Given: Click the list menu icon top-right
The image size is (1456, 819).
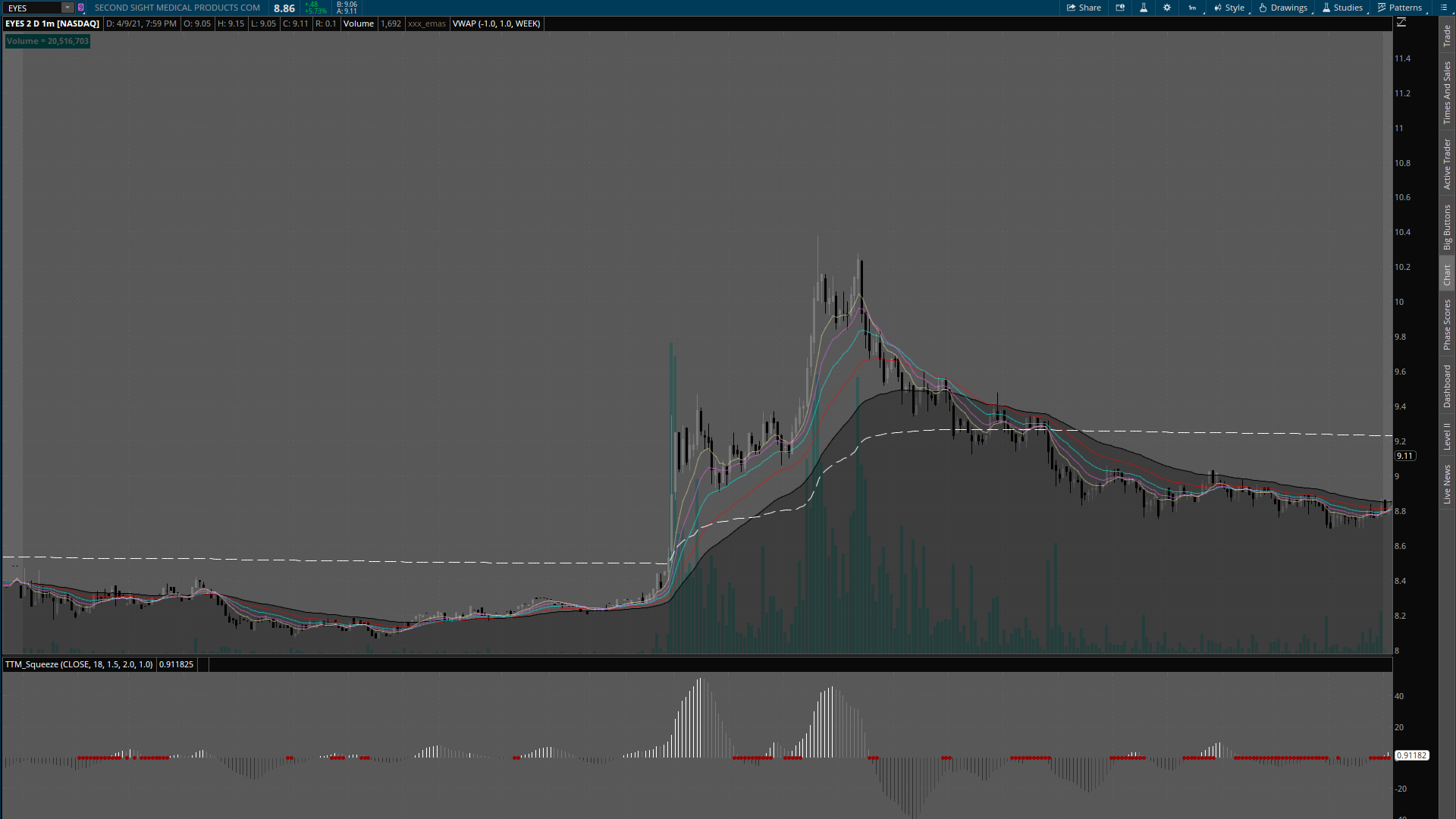Looking at the screenshot, I should pos(1443,8).
